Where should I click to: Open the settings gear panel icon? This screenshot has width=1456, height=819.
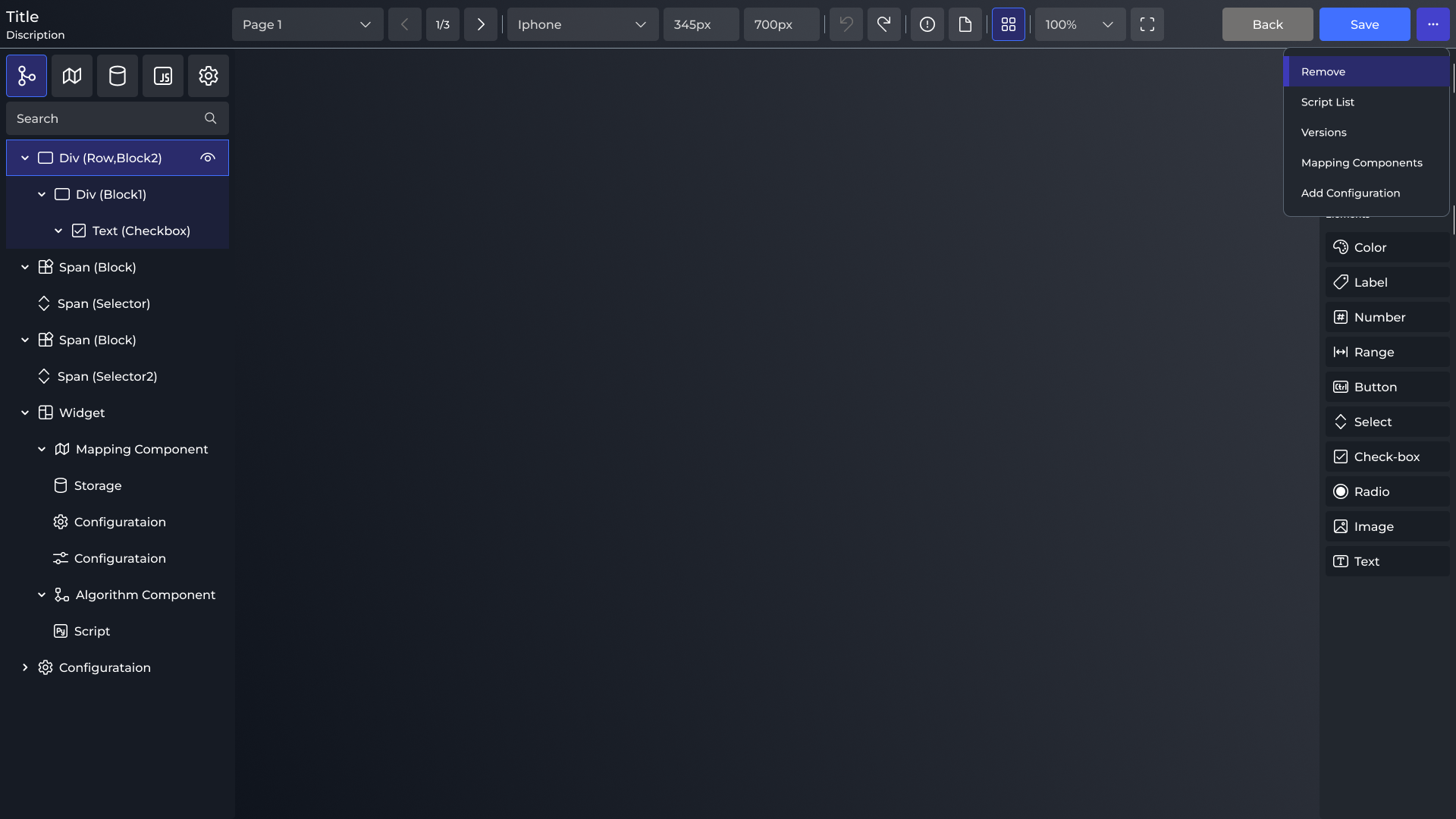209,76
